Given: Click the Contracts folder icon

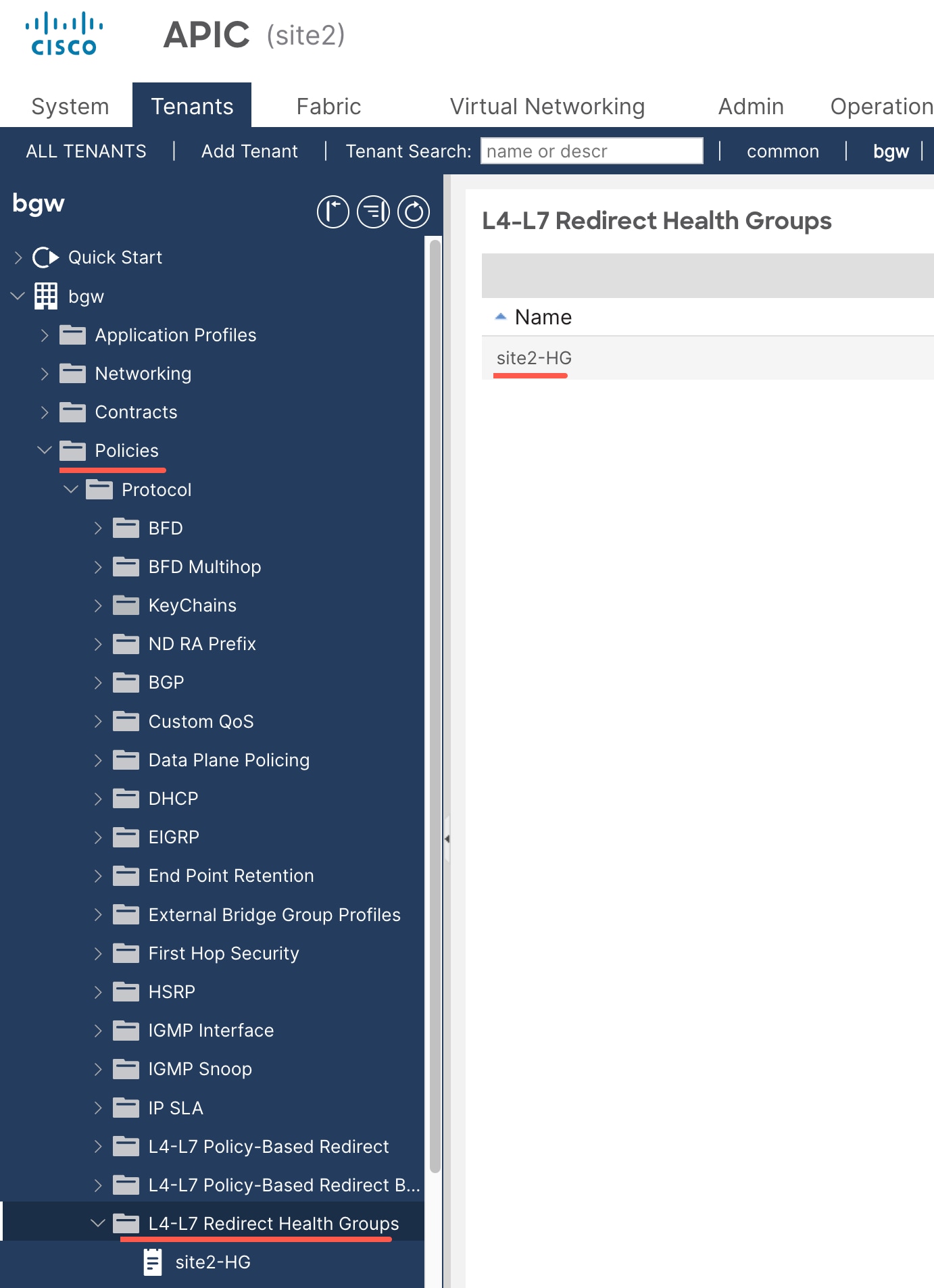Looking at the screenshot, I should coord(72,412).
